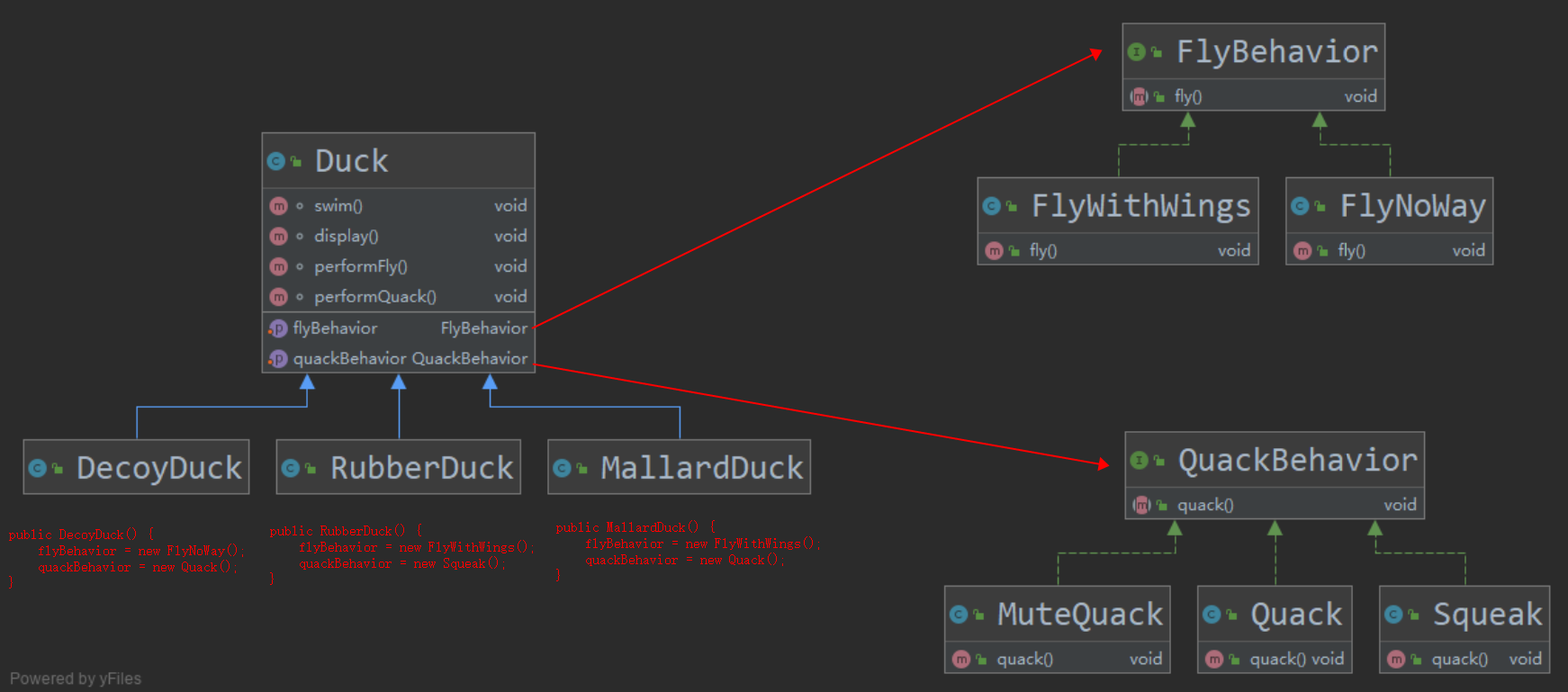Select fly() in FlyBehavior interface
Image resolution: width=1568 pixels, height=692 pixels.
tap(1253, 95)
